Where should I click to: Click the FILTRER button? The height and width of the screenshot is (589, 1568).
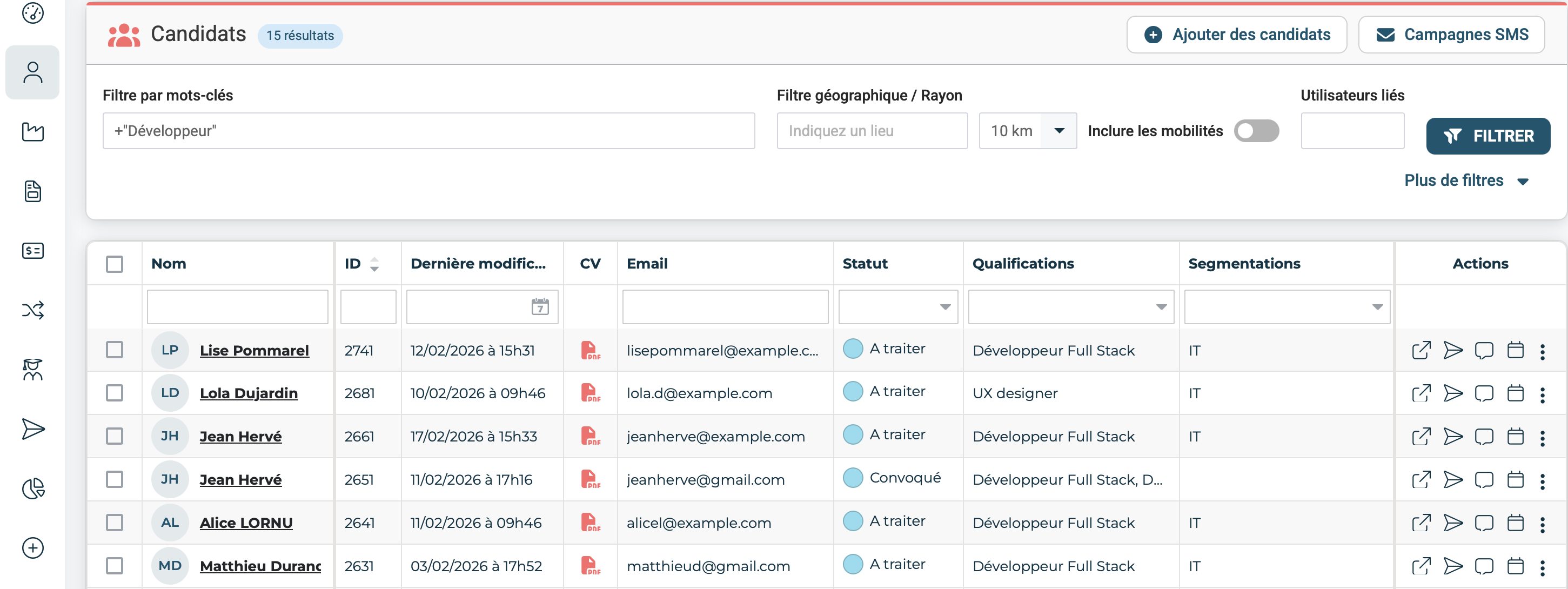pos(1487,136)
